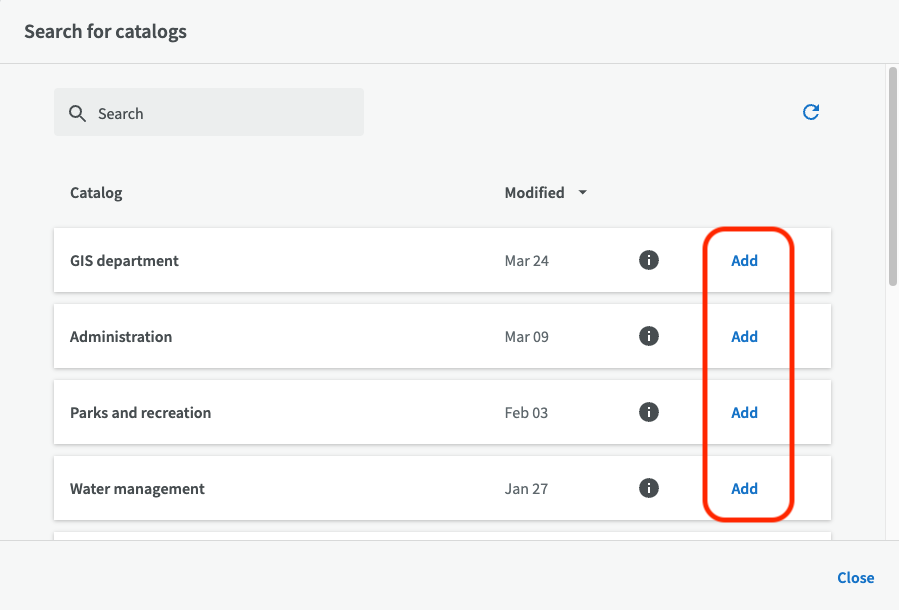Select the Water management catalog name
This screenshot has height=610, width=899.
click(x=137, y=489)
